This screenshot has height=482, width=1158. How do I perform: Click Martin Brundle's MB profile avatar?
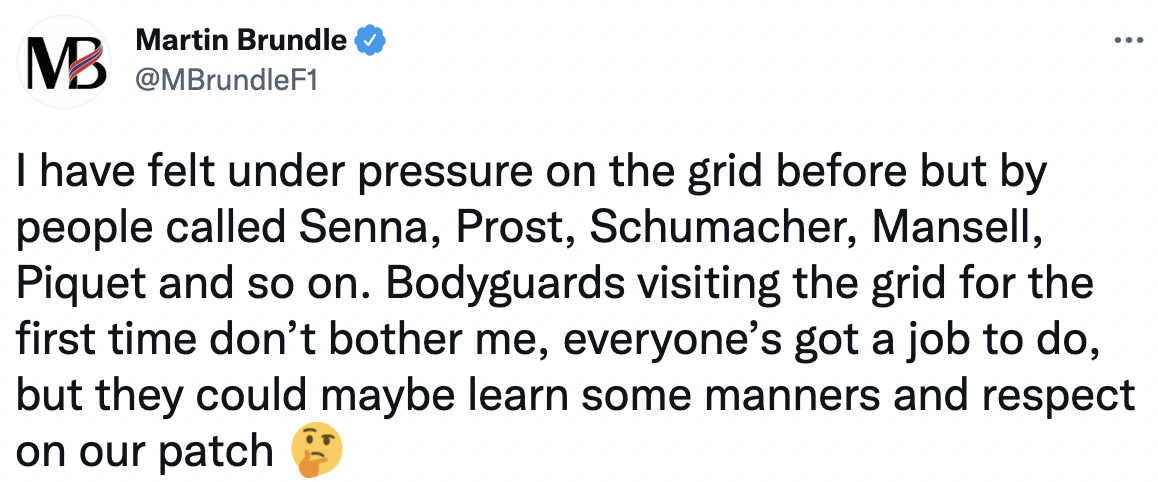click(66, 62)
